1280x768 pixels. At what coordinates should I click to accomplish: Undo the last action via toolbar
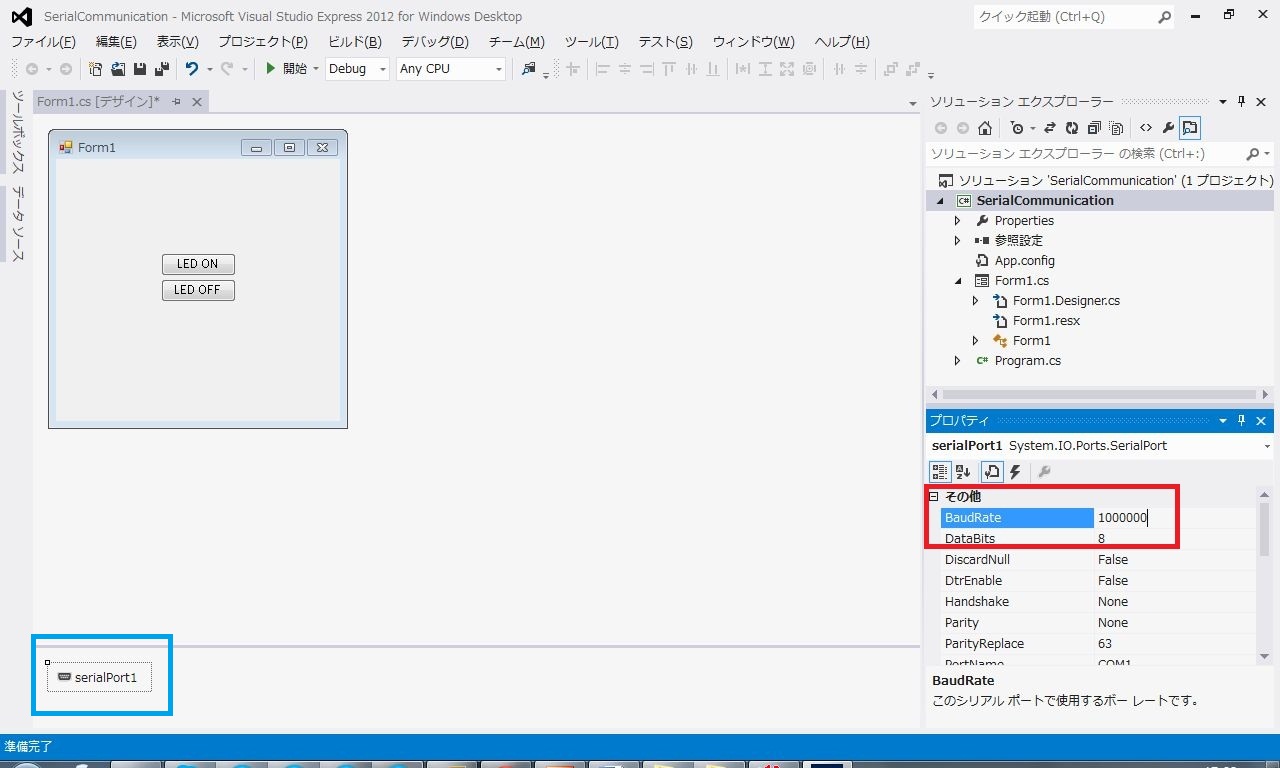click(x=192, y=69)
